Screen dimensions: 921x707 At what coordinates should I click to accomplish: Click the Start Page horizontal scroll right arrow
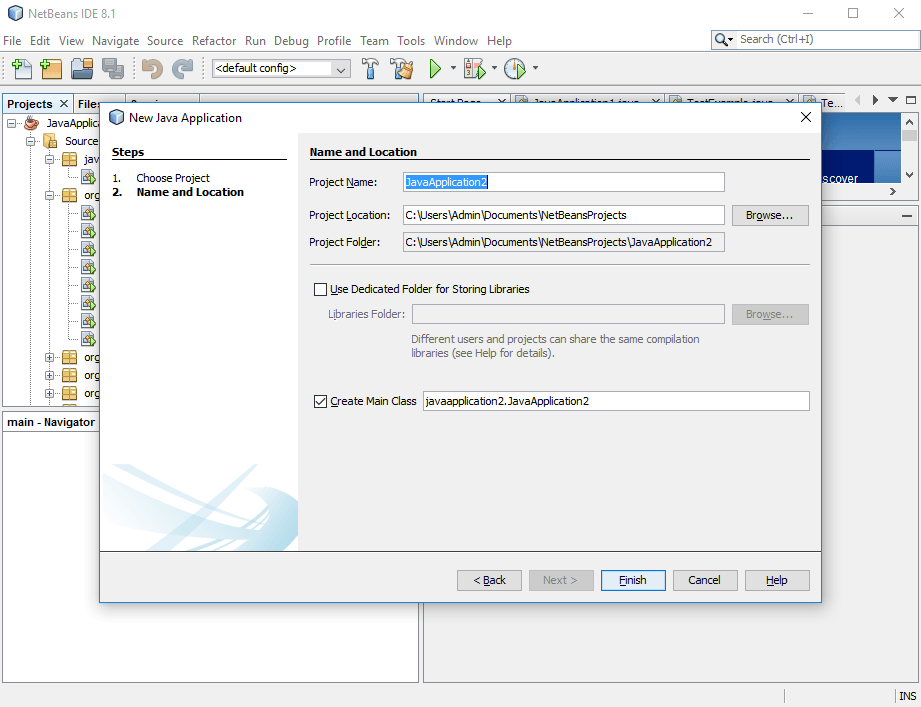click(x=893, y=191)
